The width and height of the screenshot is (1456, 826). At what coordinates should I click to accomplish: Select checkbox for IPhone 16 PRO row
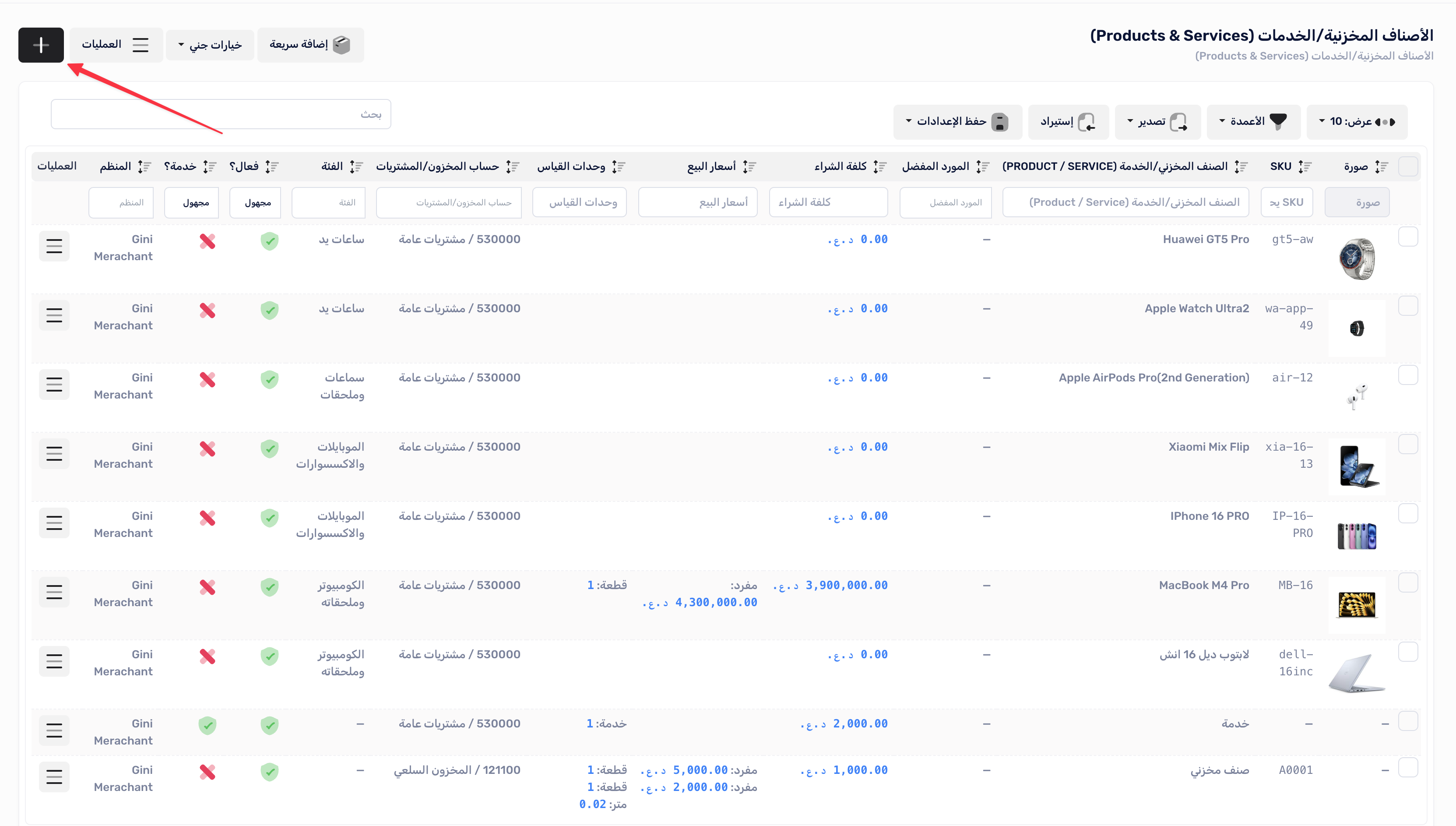(x=1408, y=514)
